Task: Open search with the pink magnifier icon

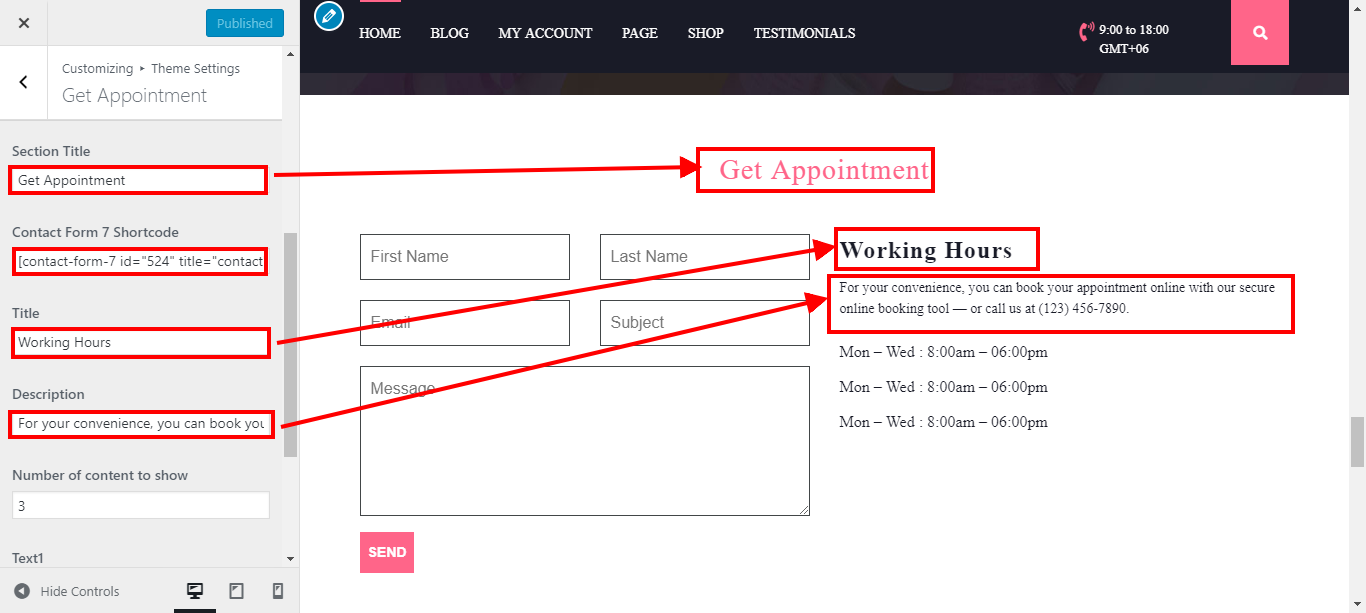Action: tap(1259, 33)
